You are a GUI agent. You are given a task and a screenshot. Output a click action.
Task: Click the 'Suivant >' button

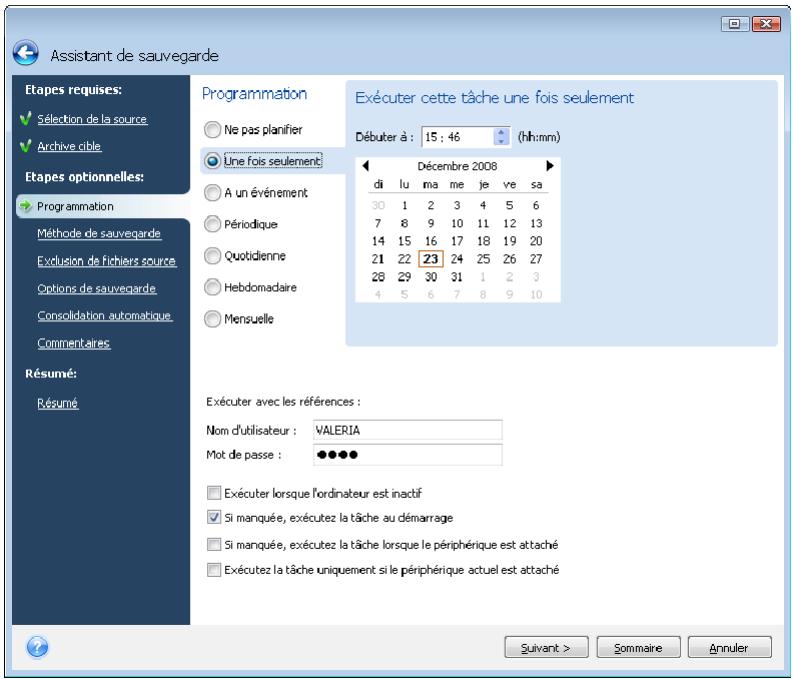[x=546, y=647]
